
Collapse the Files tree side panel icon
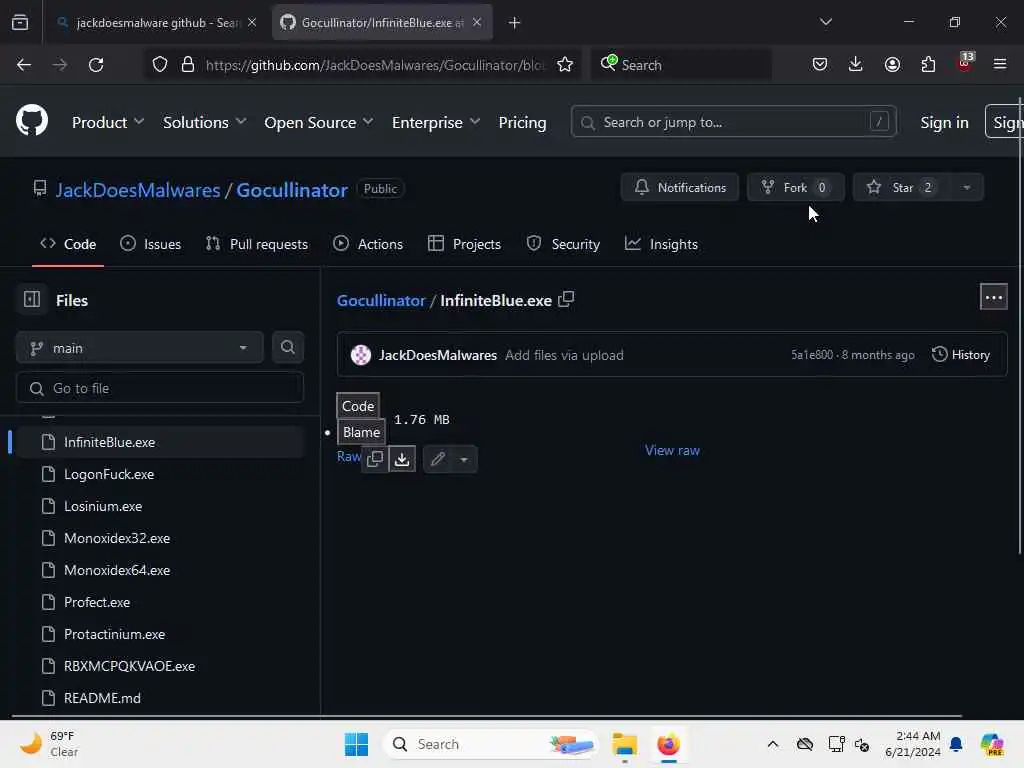click(x=32, y=299)
